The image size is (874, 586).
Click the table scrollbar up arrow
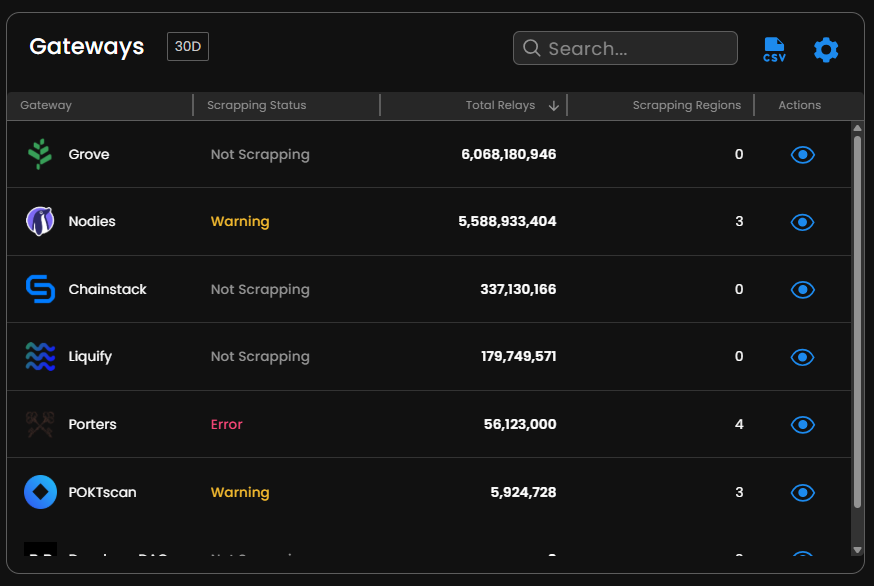pyautogui.click(x=857, y=128)
